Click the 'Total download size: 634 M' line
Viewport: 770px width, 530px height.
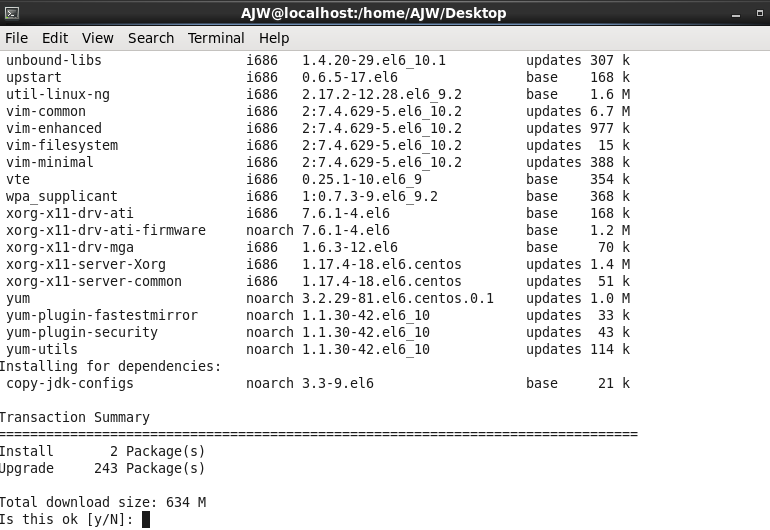tap(103, 502)
